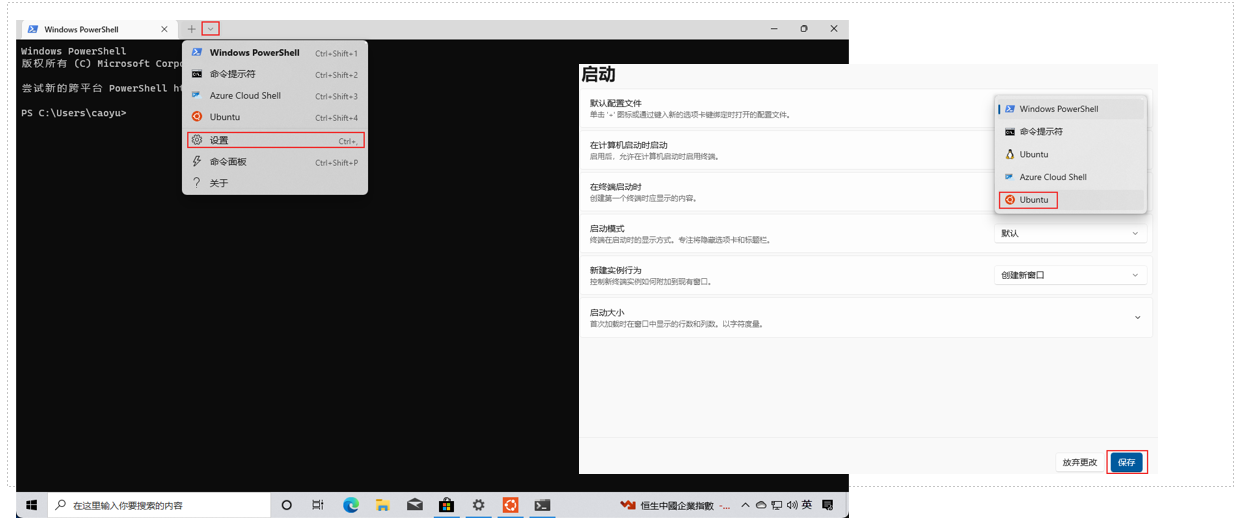This screenshot has width=1244, height=519.
Task: Open the volume tray icon
Action: [x=792, y=505]
